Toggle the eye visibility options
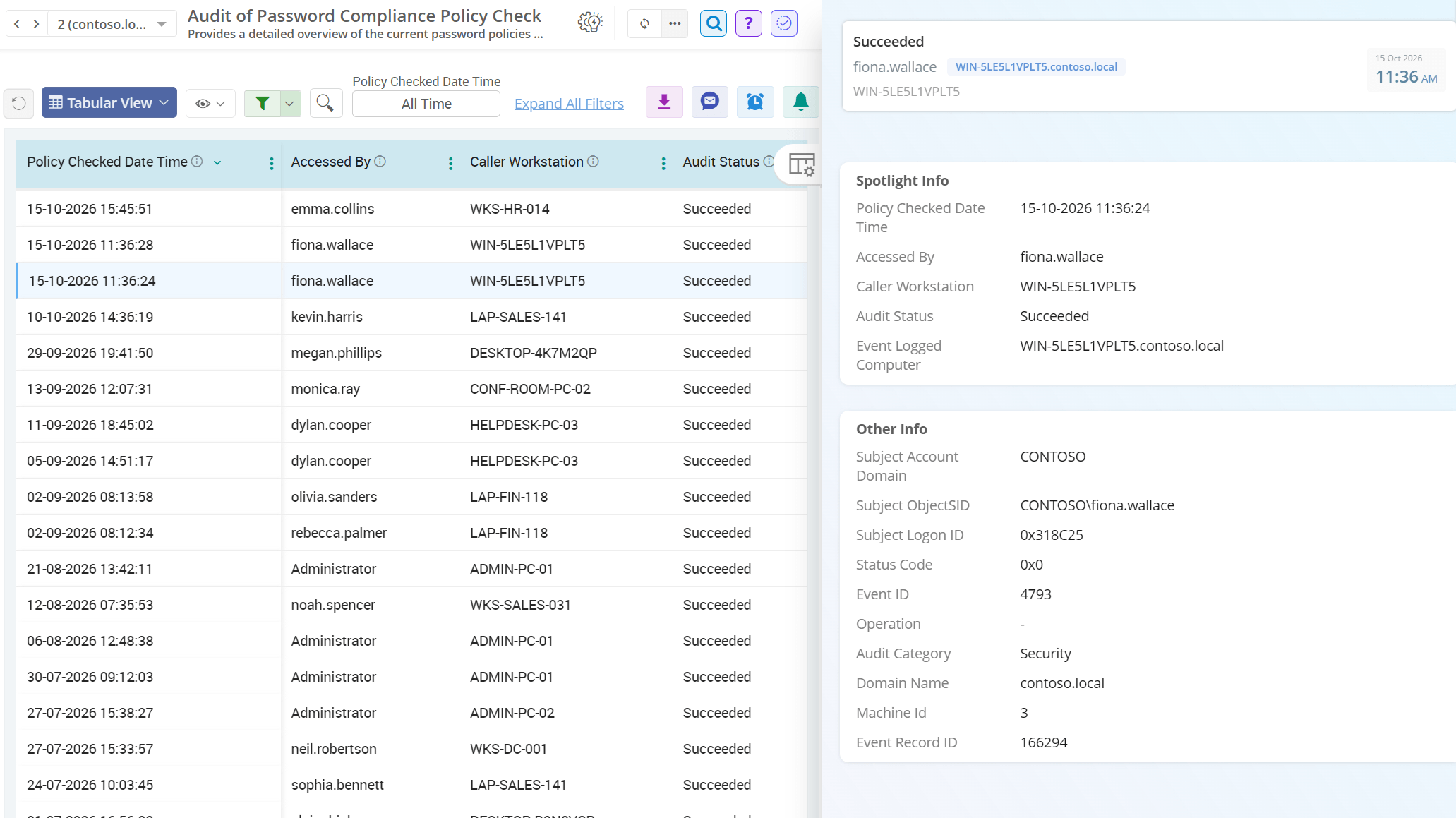 (x=210, y=103)
